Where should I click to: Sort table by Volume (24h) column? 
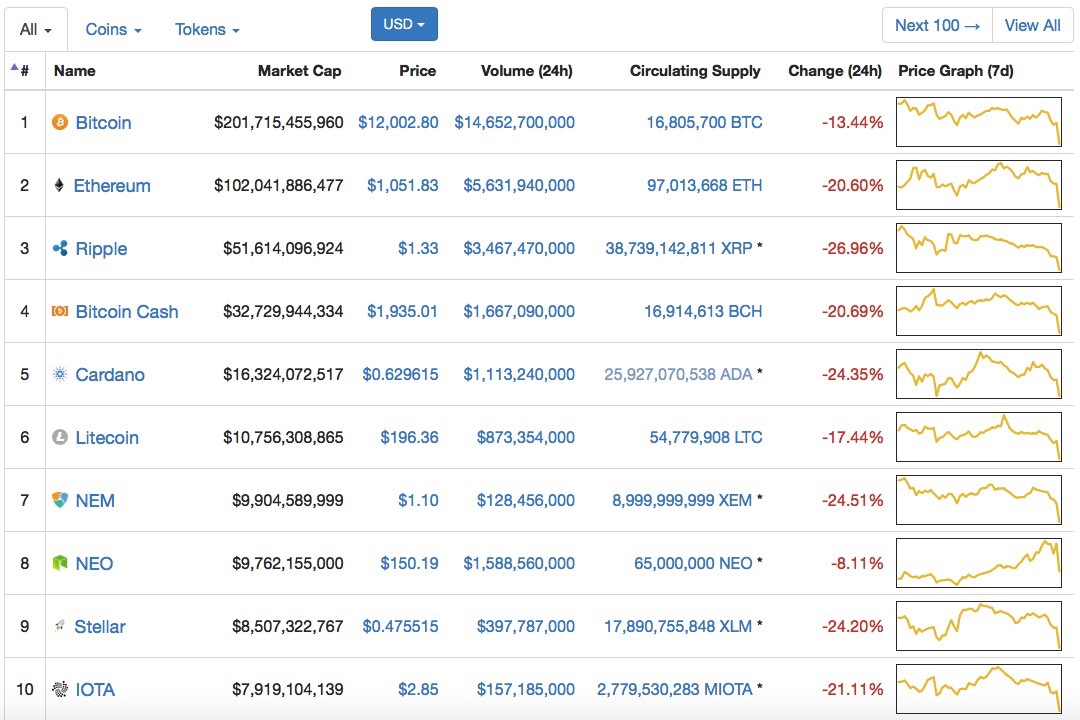[527, 71]
